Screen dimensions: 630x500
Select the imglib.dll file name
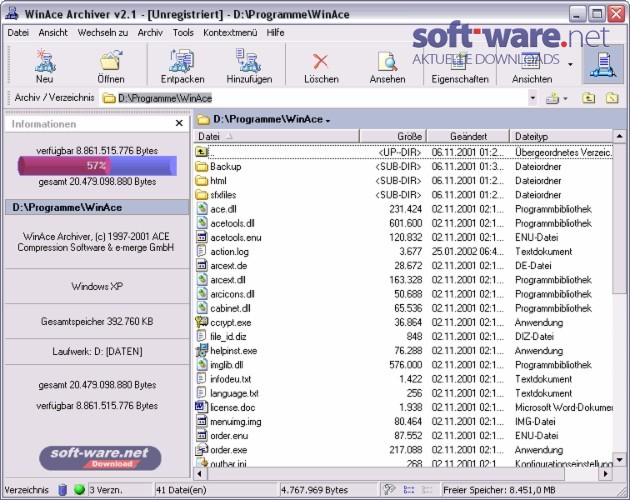tap(227, 365)
